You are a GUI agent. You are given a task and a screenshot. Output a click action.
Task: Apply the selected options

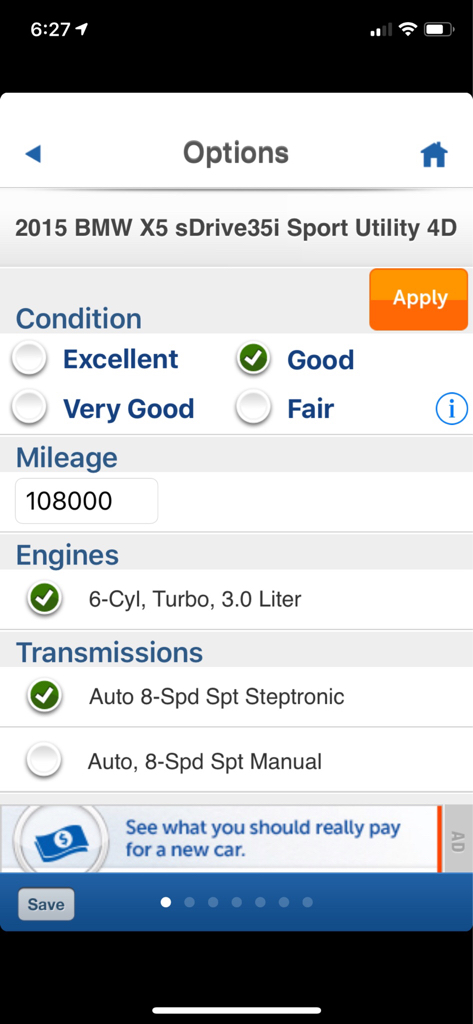click(x=419, y=298)
